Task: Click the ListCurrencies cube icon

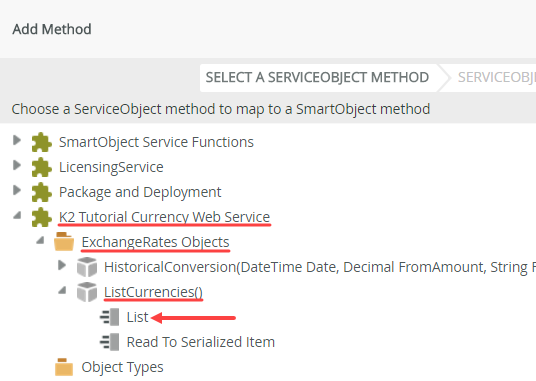Action: (x=87, y=292)
